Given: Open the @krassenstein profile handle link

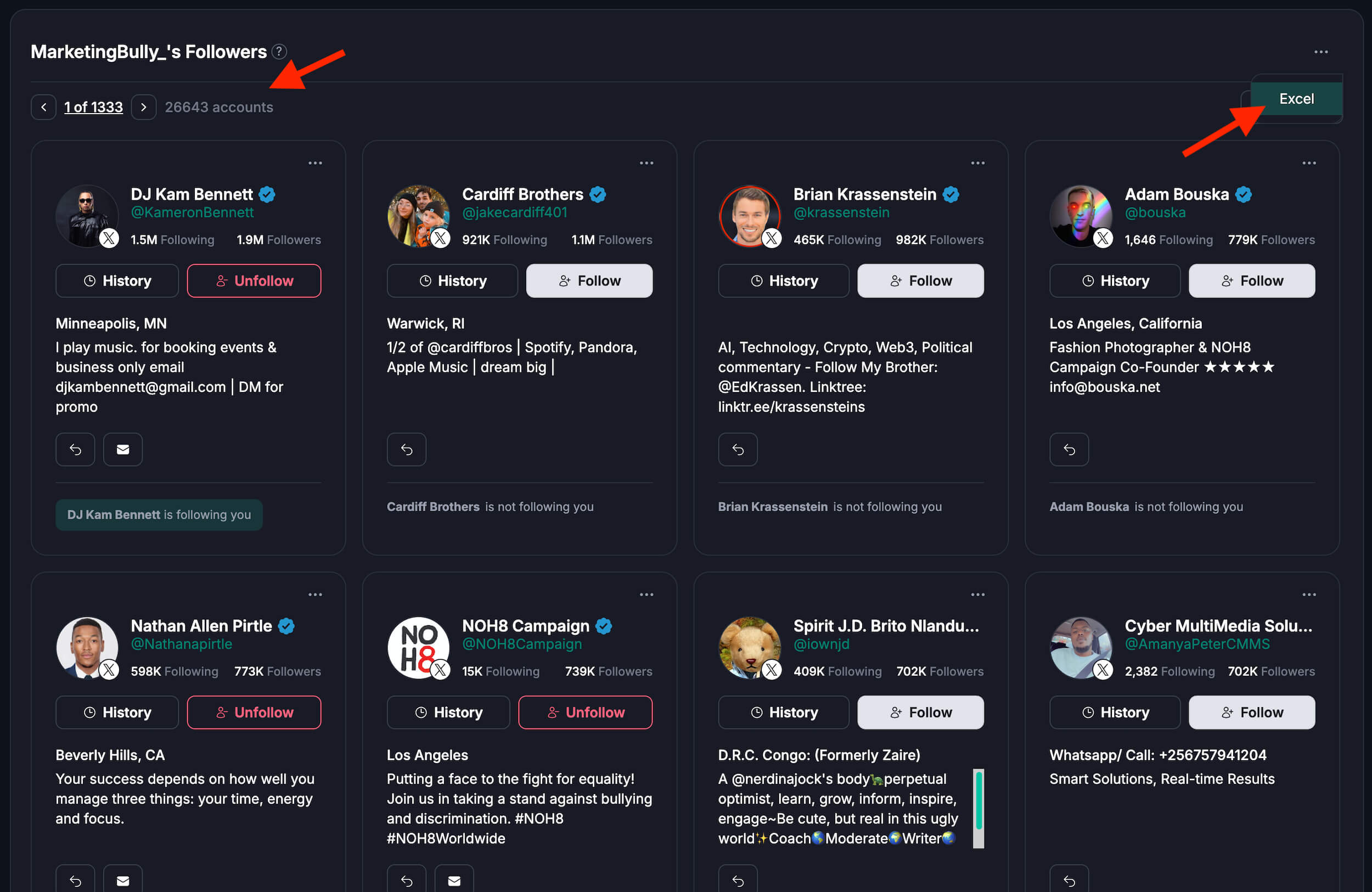Looking at the screenshot, I should point(841,213).
